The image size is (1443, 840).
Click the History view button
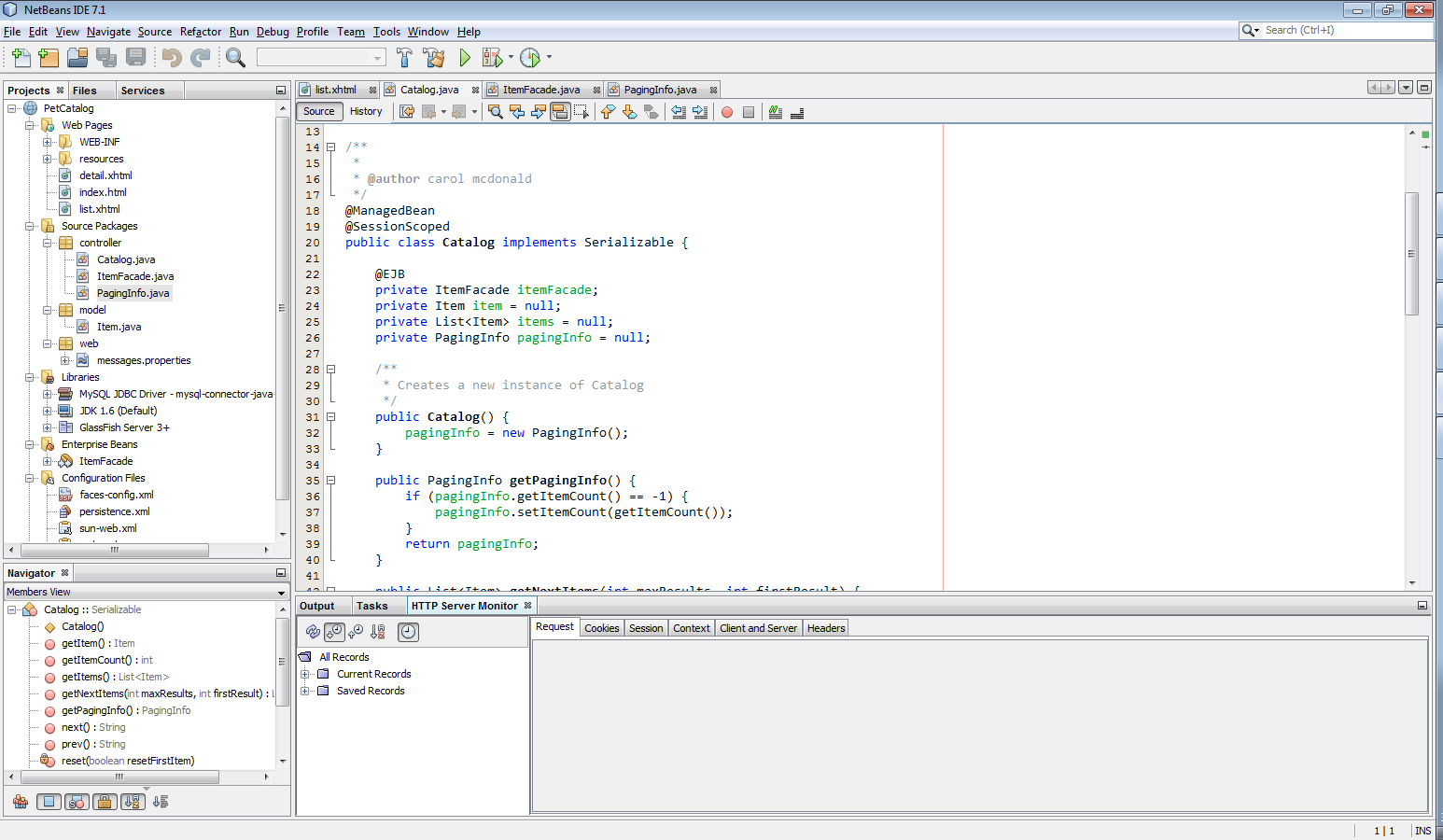pos(366,111)
